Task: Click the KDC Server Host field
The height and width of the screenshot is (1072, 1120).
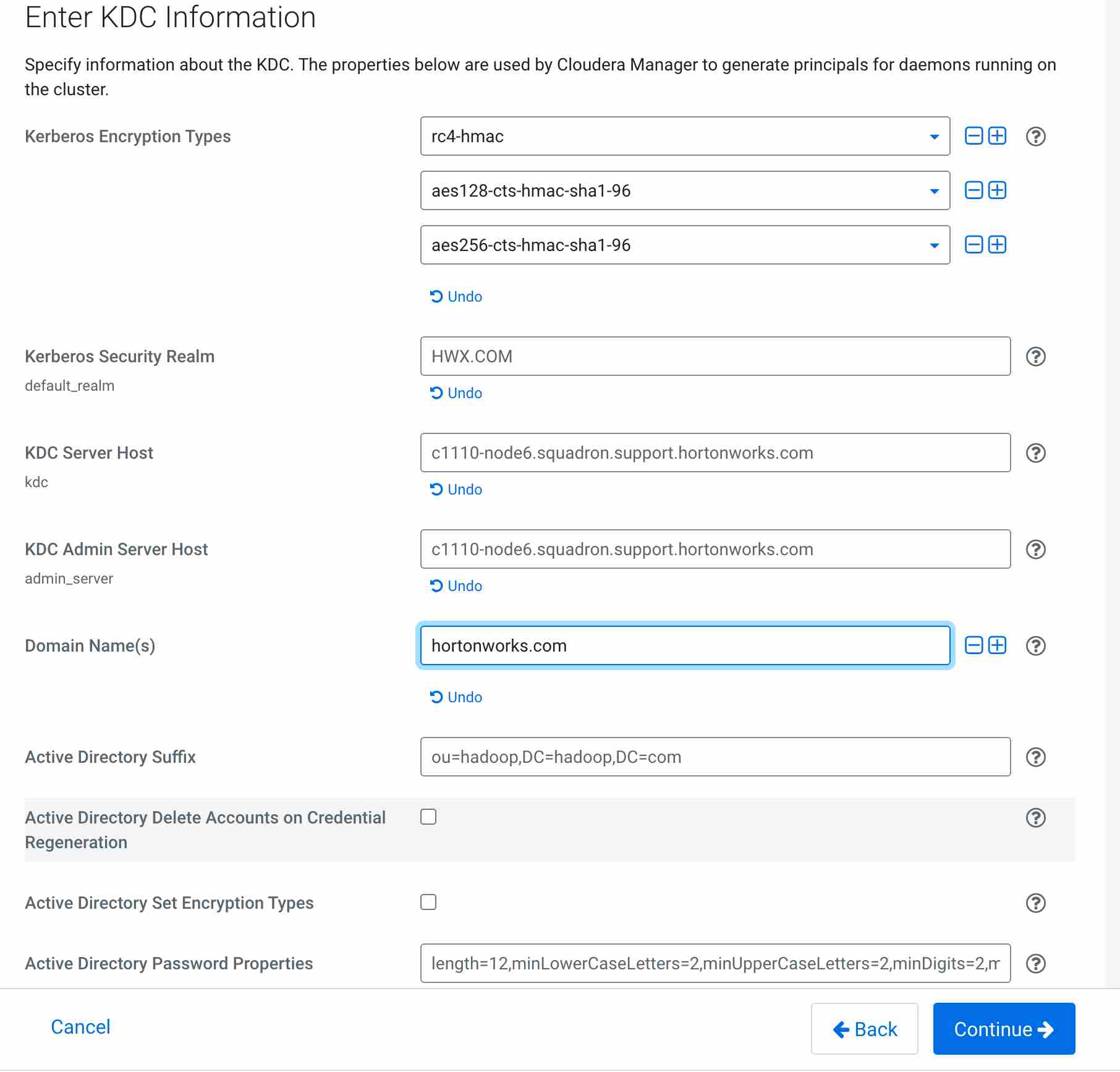Action: click(x=715, y=453)
